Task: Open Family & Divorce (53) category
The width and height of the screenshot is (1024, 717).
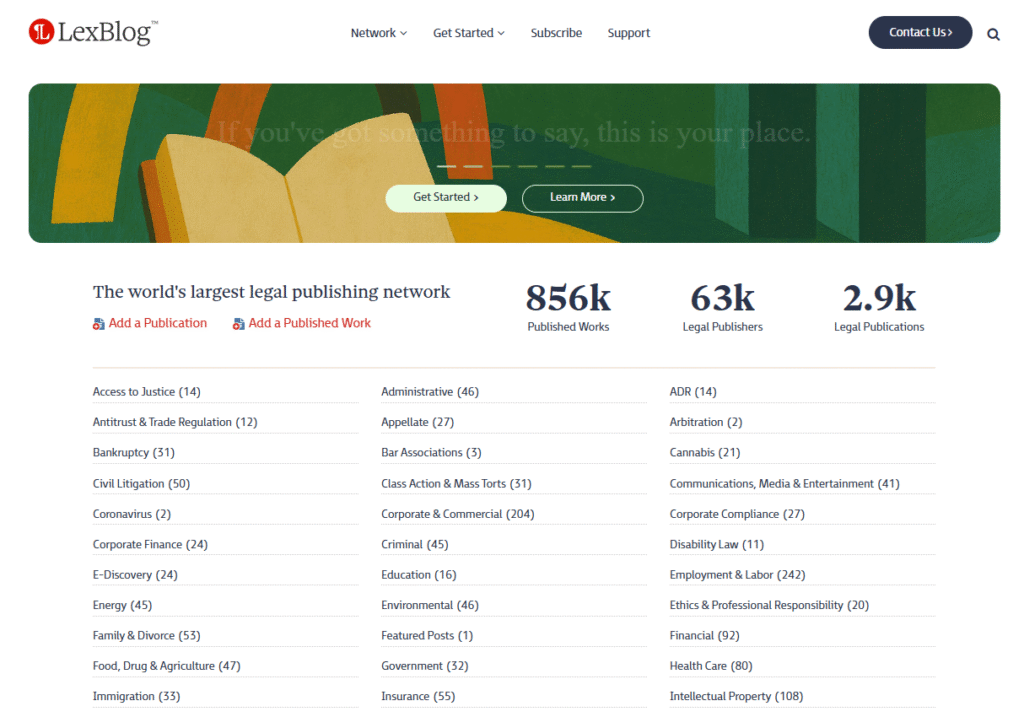Action: coord(146,635)
